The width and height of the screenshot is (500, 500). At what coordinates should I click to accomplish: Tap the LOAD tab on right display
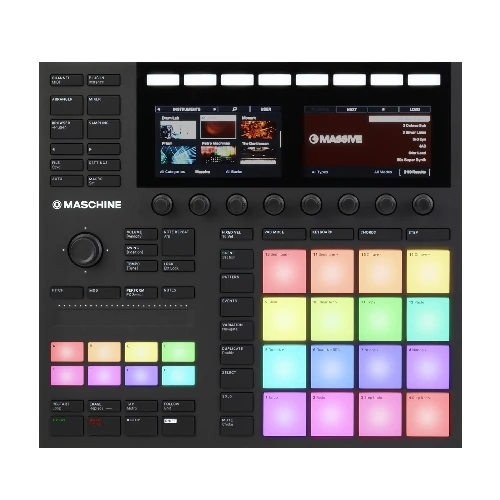[x=415, y=109]
